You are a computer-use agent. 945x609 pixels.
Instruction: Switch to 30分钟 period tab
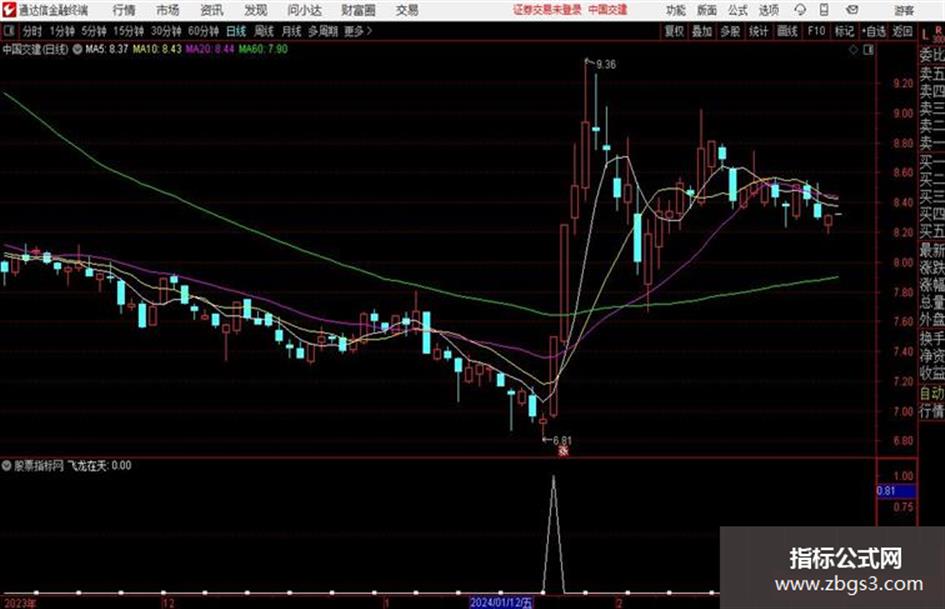[x=166, y=31]
